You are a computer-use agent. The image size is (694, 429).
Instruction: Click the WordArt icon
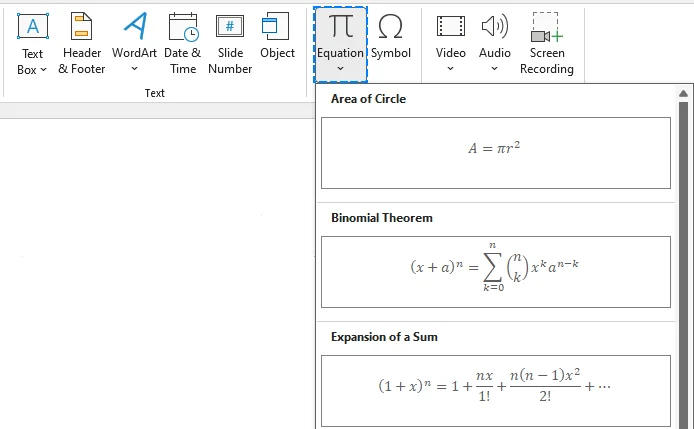point(135,26)
